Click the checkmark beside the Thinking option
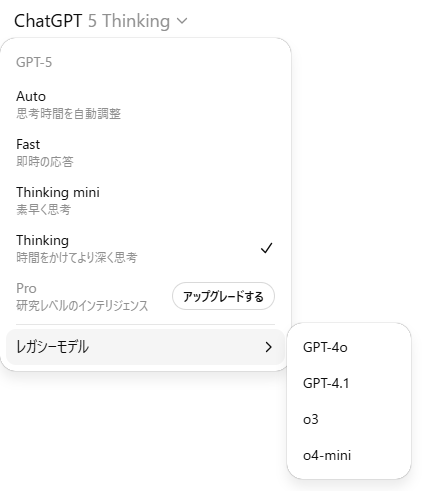The width and height of the screenshot is (430, 491). pyautogui.click(x=267, y=248)
